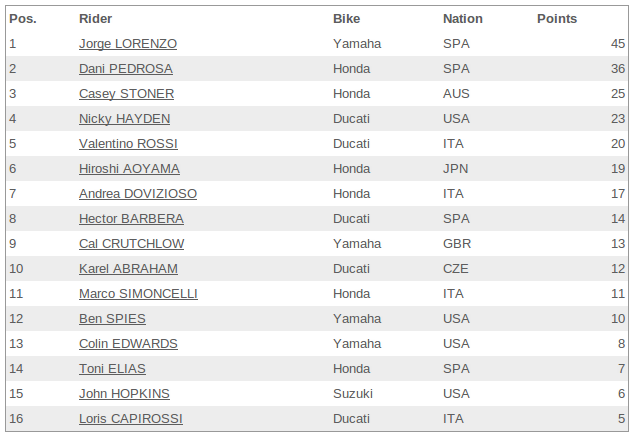Open Jorge LORENZO rider link
The height and width of the screenshot is (437, 633).
point(128,44)
